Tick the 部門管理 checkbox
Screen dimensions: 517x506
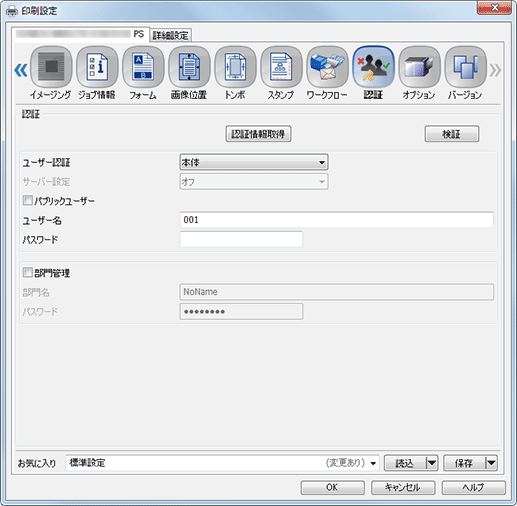(x=27, y=272)
